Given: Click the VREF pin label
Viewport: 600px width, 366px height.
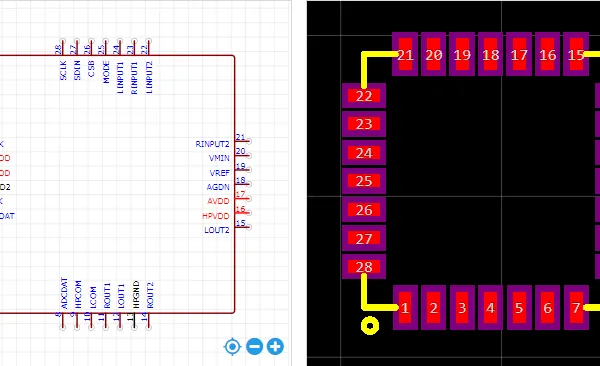Looking at the screenshot, I should click(220, 173).
